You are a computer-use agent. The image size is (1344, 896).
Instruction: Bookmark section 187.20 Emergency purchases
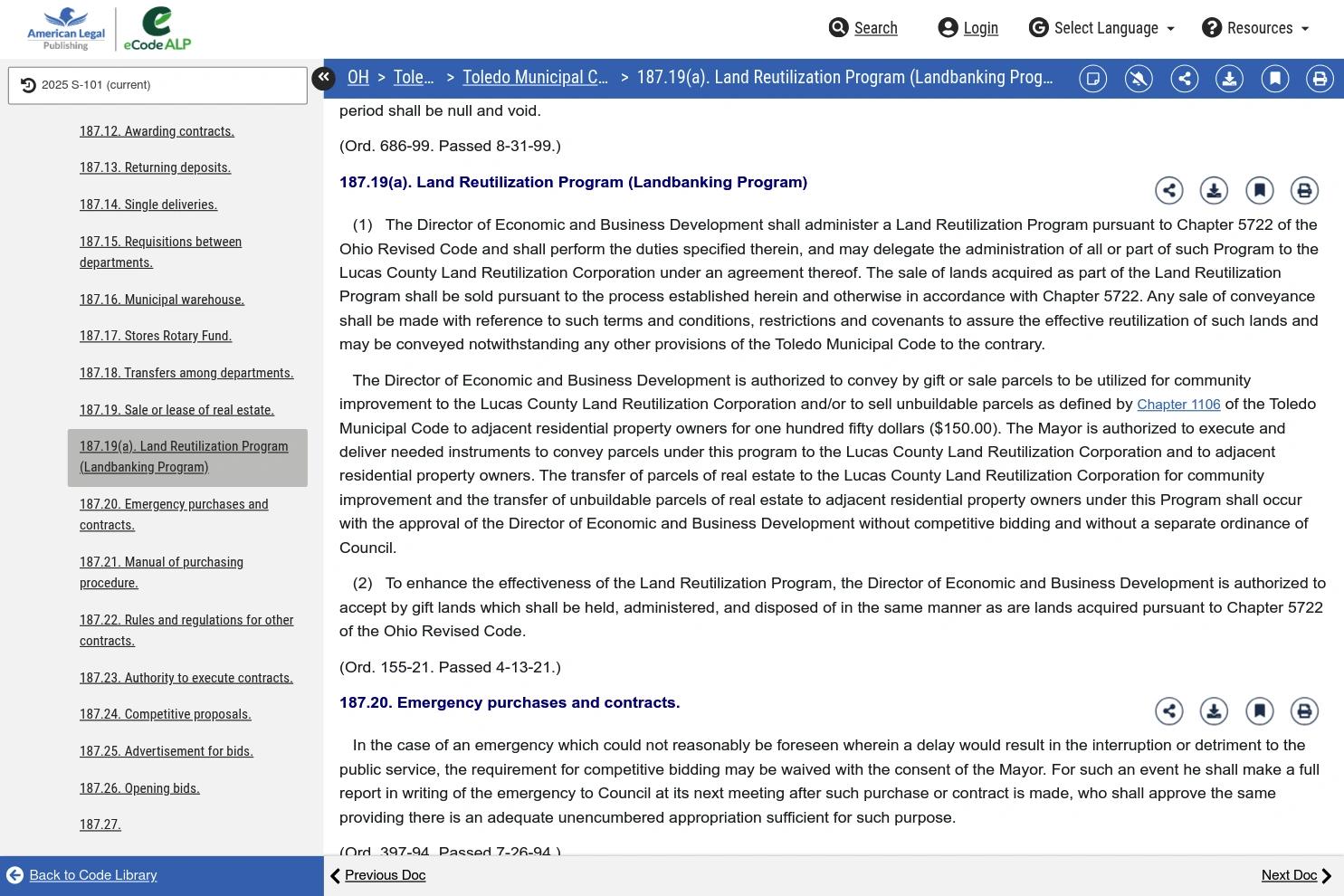pos(1259,711)
